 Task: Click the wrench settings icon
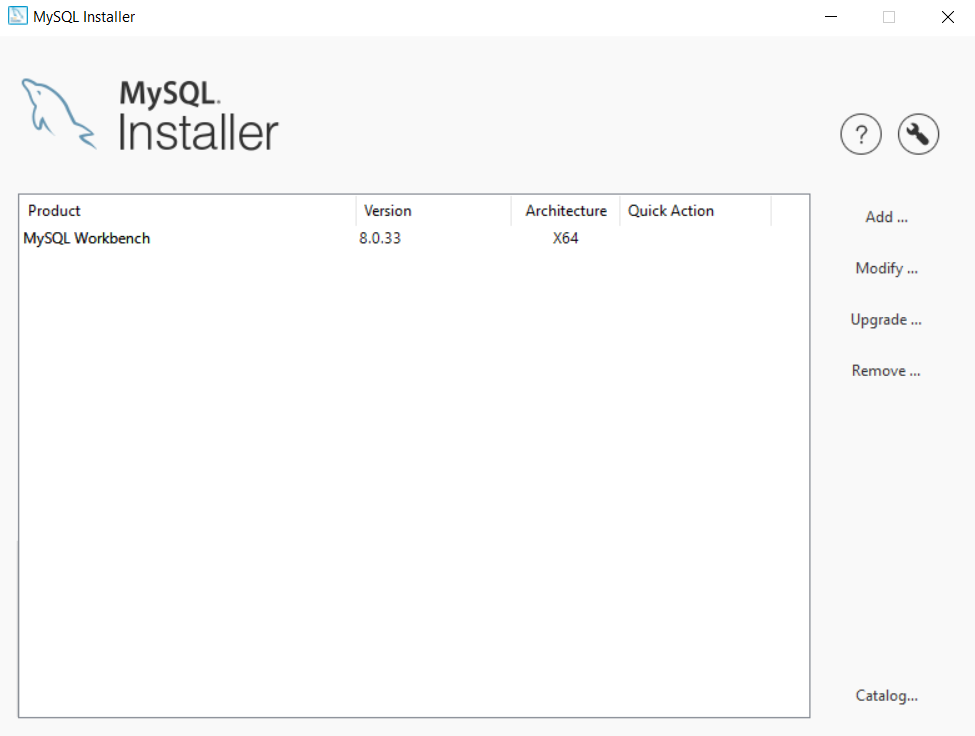(x=918, y=134)
